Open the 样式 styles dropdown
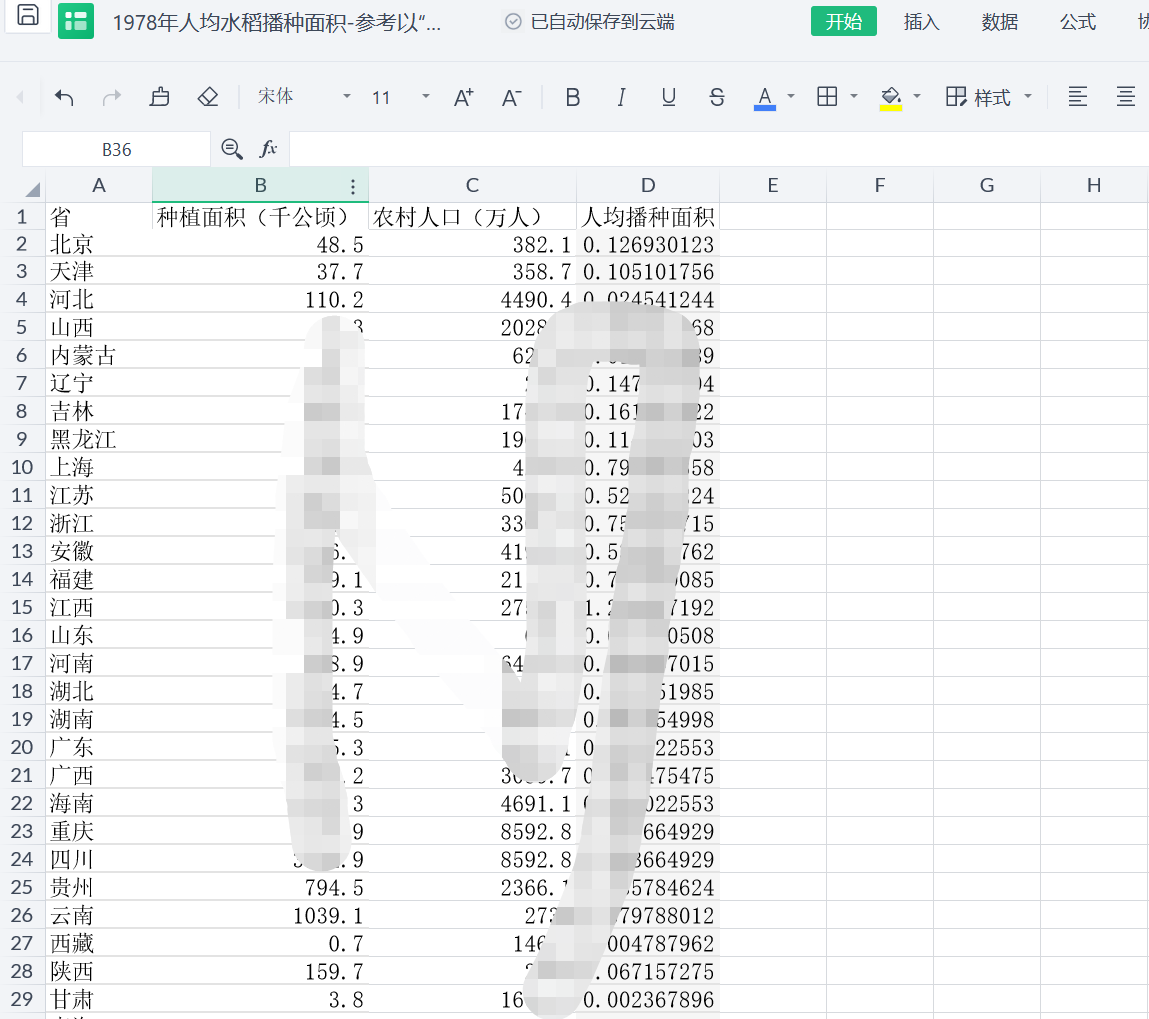 point(989,97)
